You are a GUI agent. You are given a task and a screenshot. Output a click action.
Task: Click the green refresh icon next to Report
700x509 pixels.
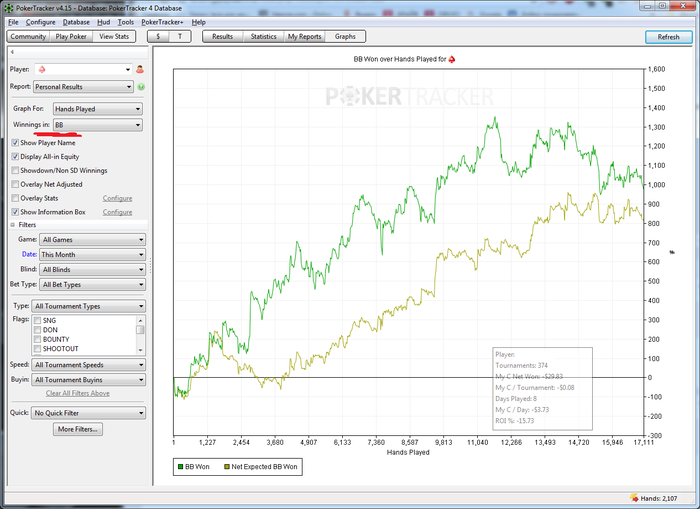(x=141, y=87)
